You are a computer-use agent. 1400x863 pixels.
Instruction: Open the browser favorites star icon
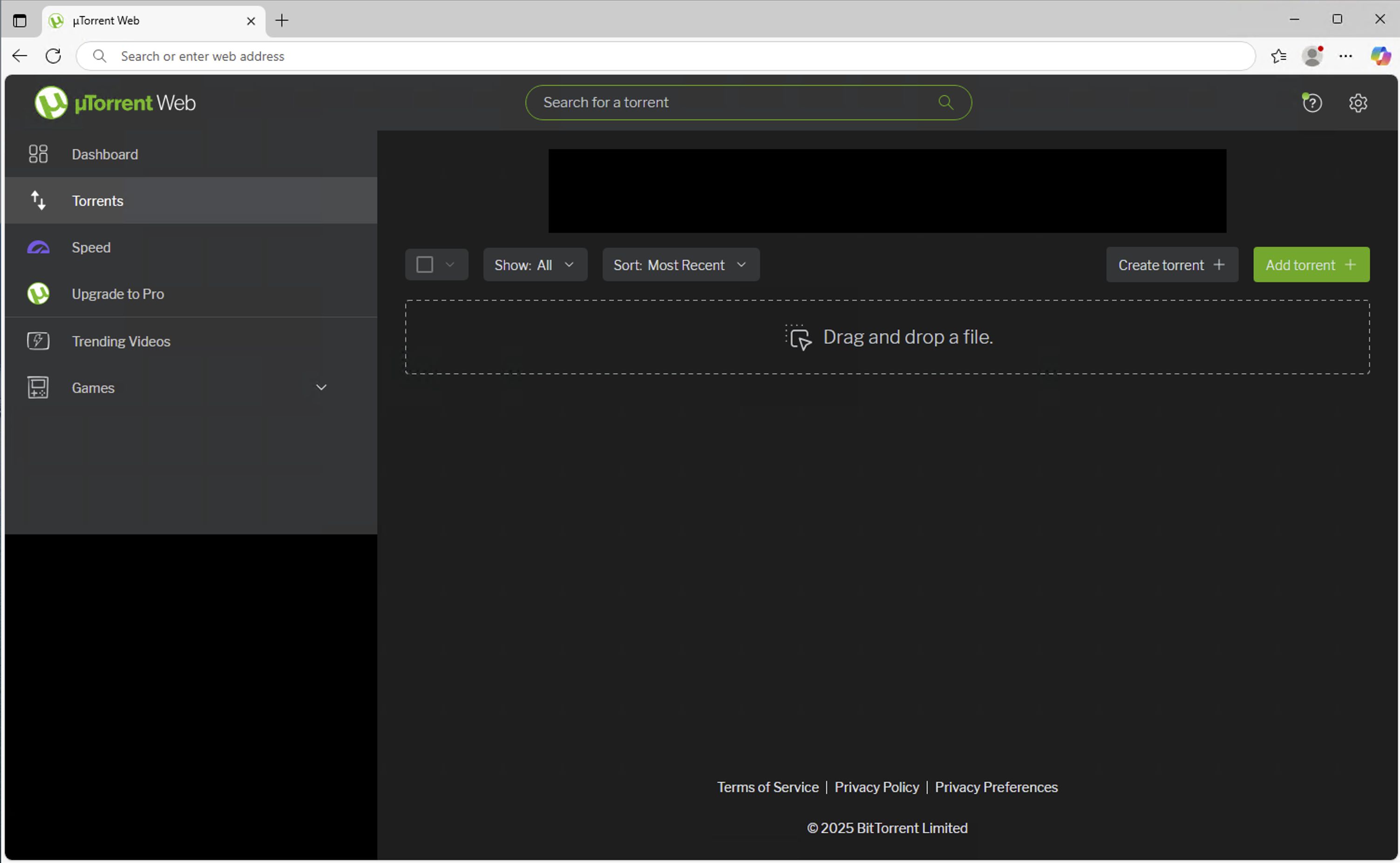click(x=1278, y=56)
